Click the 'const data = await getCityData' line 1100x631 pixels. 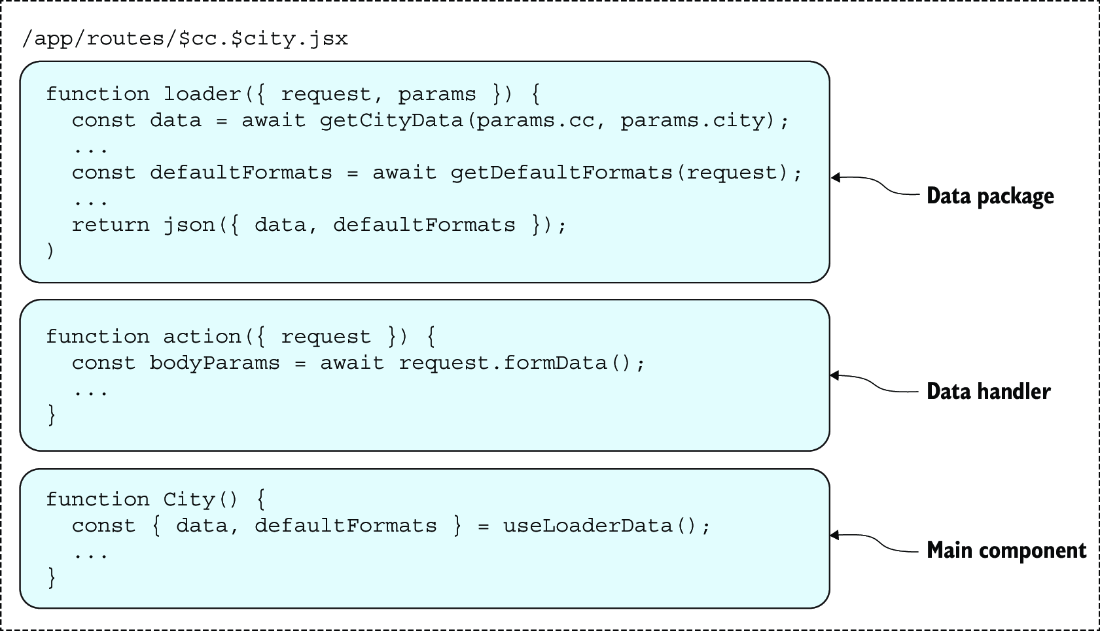pyautogui.click(x=430, y=120)
